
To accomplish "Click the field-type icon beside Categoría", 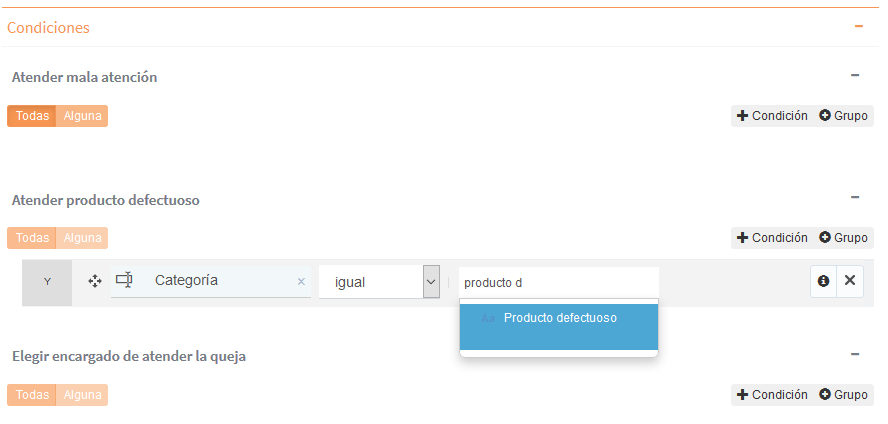I will (x=124, y=280).
